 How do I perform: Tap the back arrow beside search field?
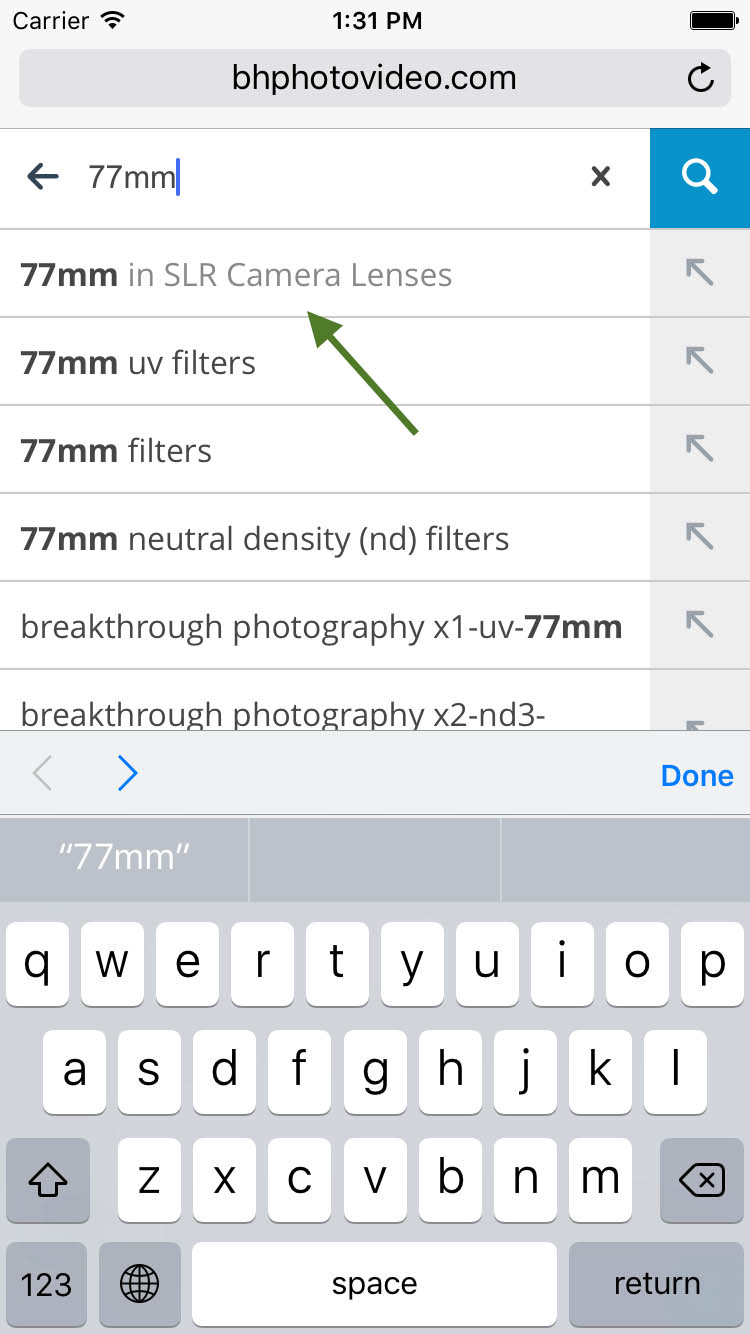[43, 177]
